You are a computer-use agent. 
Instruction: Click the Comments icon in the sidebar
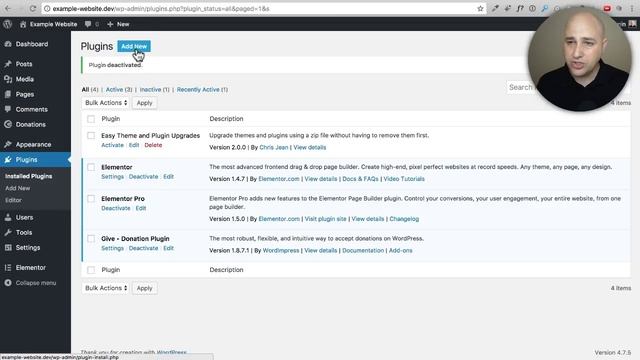point(8,109)
